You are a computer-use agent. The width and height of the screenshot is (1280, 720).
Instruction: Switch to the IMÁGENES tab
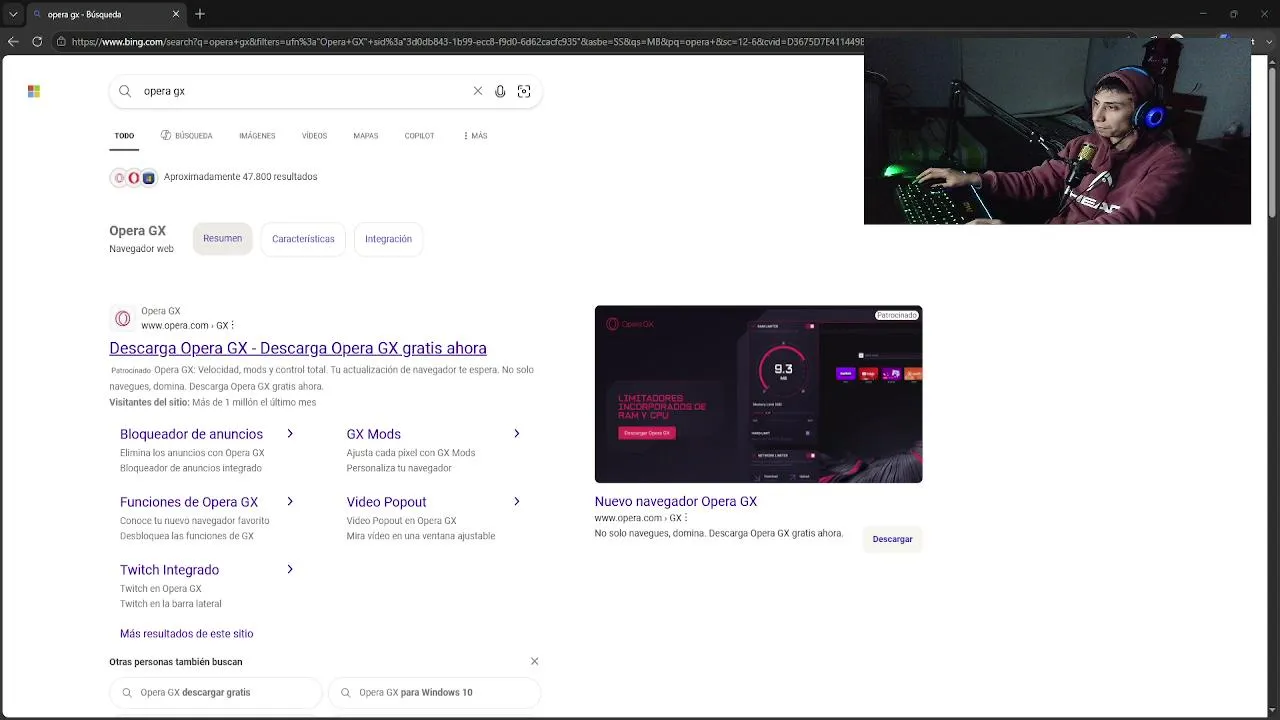tap(257, 136)
